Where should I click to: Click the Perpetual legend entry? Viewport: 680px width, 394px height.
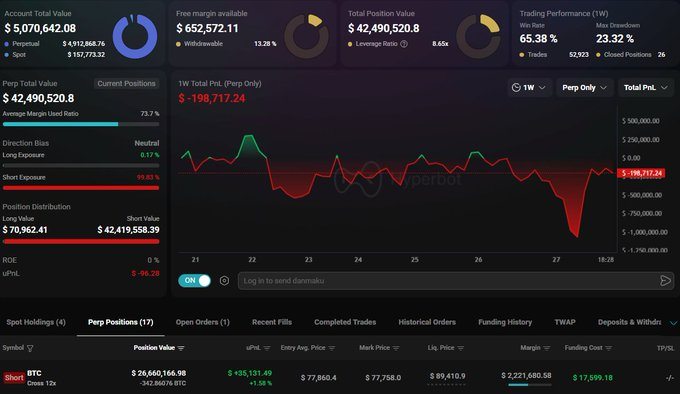22,44
